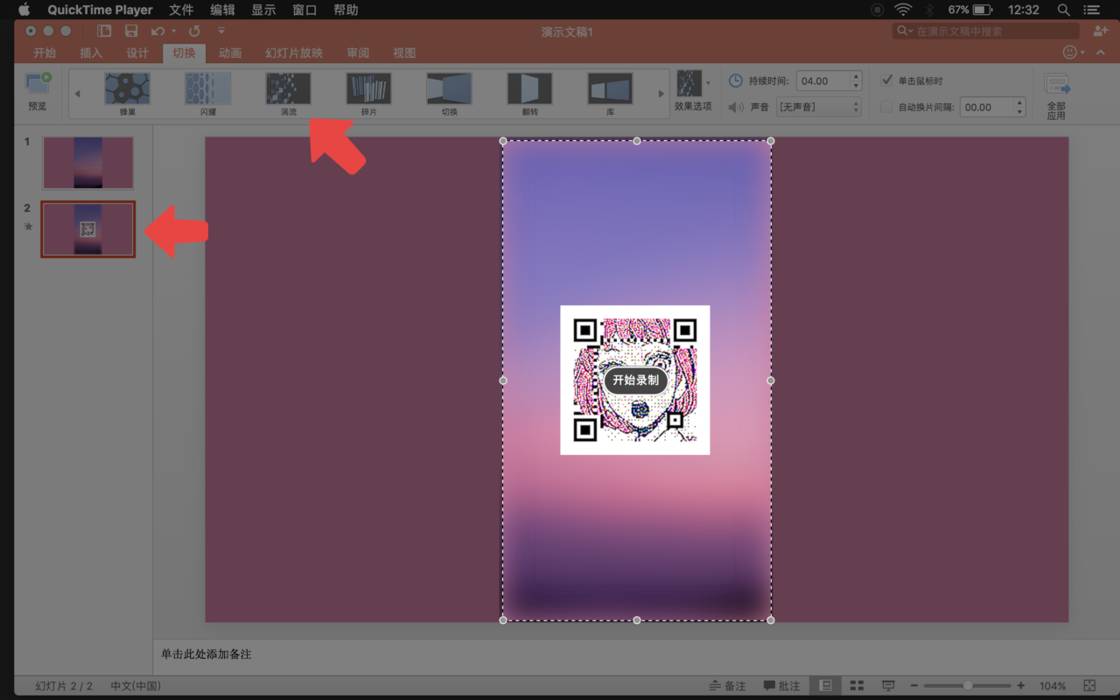Click the Spotlight search icon

1064,10
